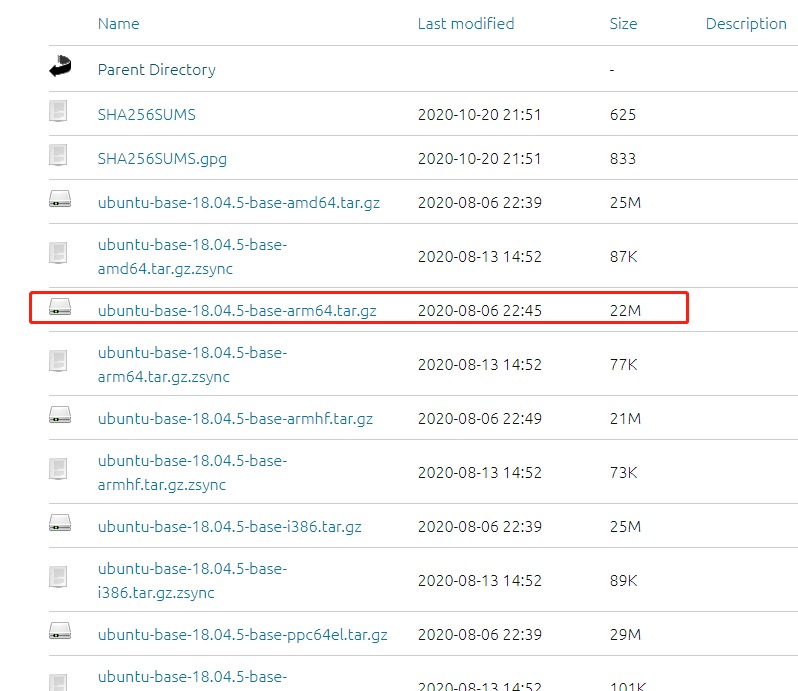
Task: Click the 73K size value
Action: tap(623, 472)
